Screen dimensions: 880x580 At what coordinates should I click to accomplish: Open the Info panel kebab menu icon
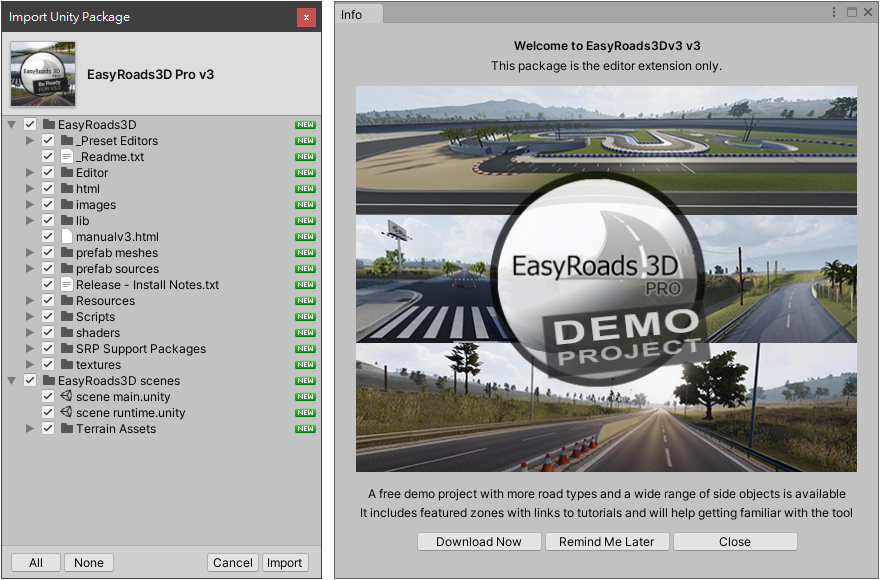[x=834, y=13]
